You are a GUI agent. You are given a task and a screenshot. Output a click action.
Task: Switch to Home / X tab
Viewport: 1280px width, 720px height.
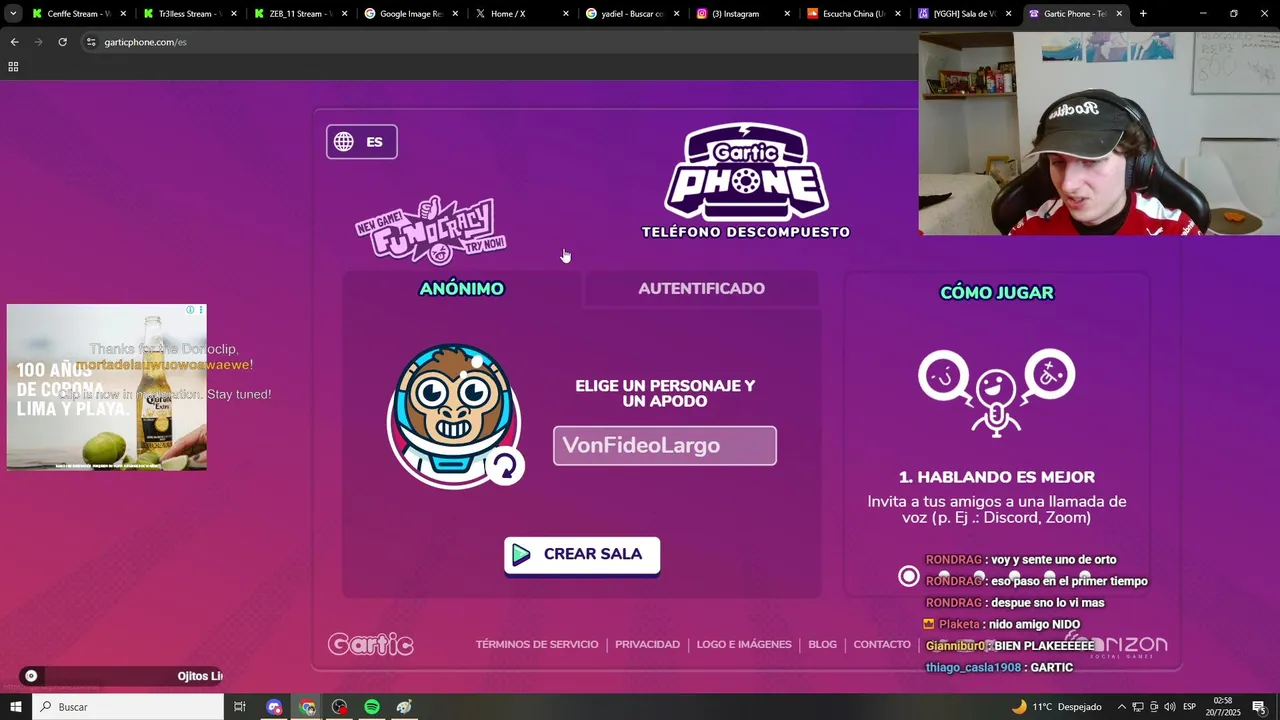click(522, 14)
